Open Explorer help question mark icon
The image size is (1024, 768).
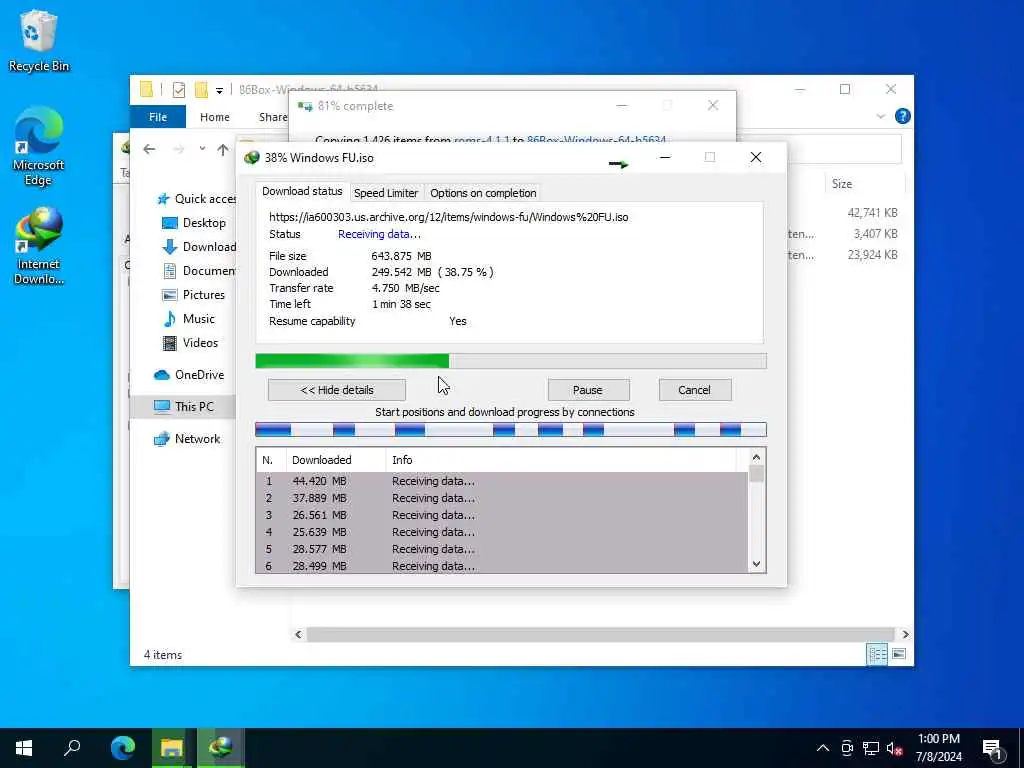903,116
